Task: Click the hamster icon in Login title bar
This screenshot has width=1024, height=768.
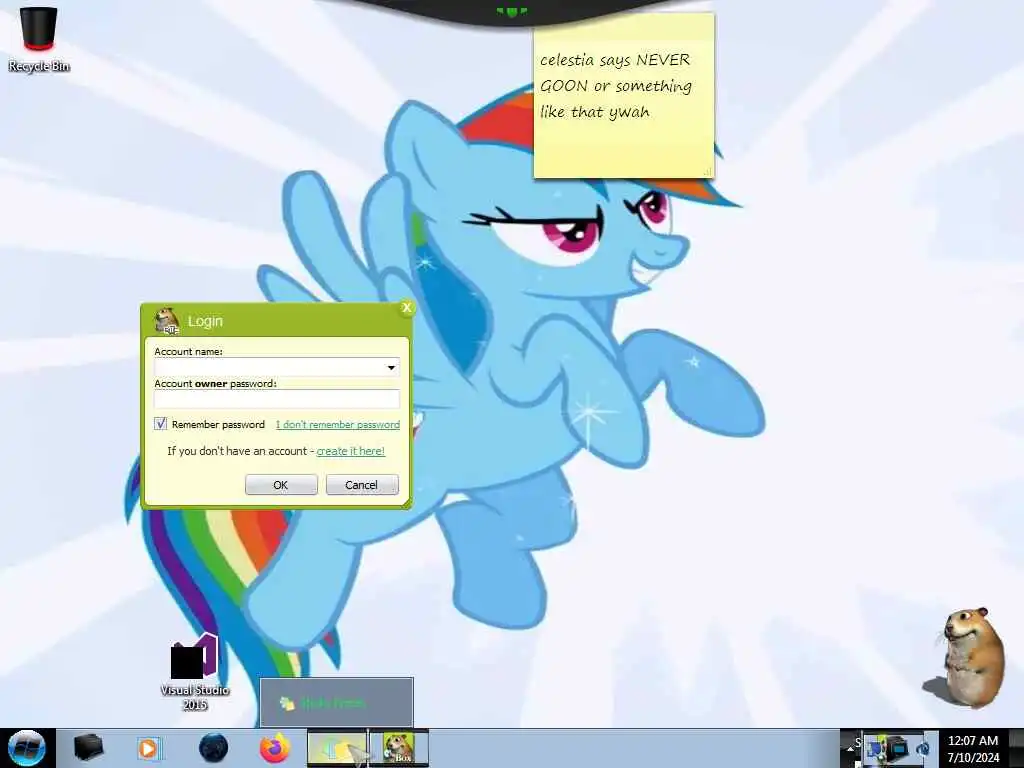Action: click(167, 321)
